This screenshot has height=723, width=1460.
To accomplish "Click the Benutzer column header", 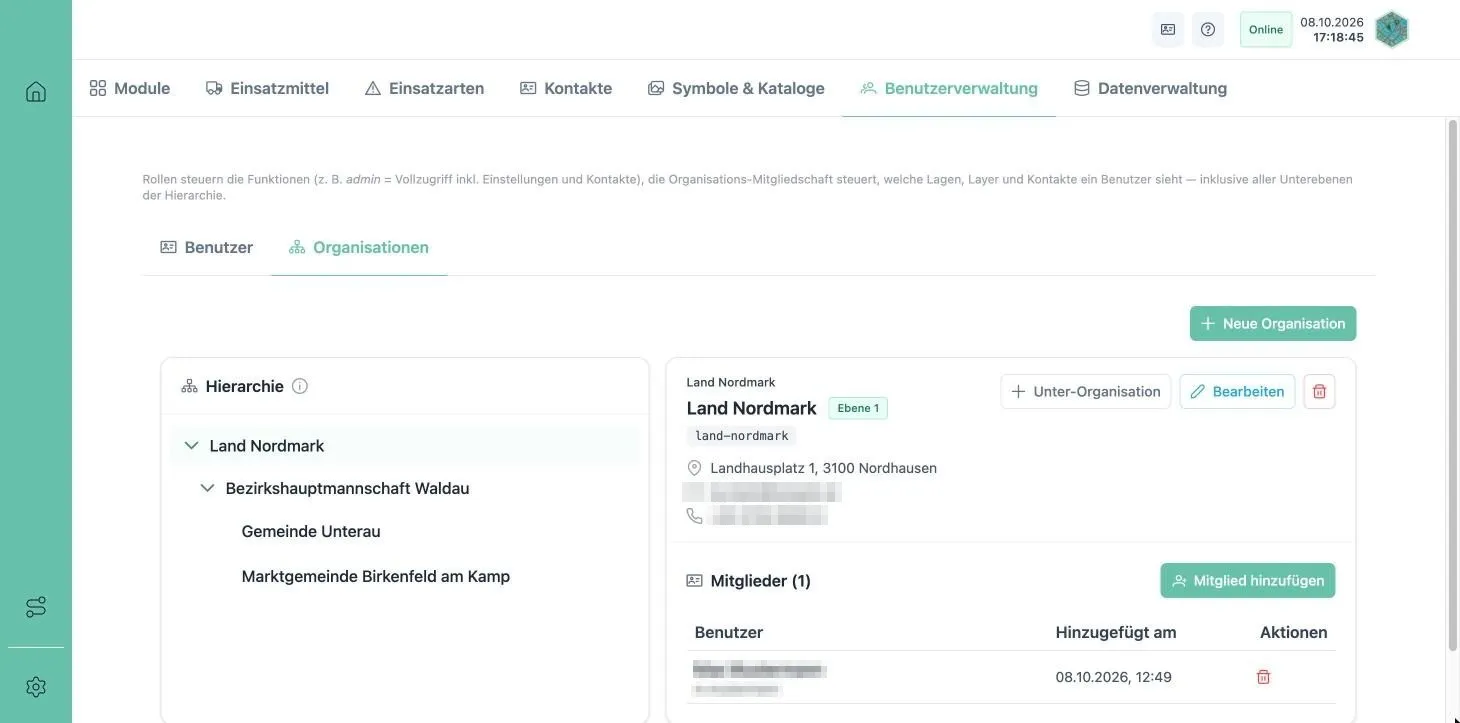I will [729, 632].
